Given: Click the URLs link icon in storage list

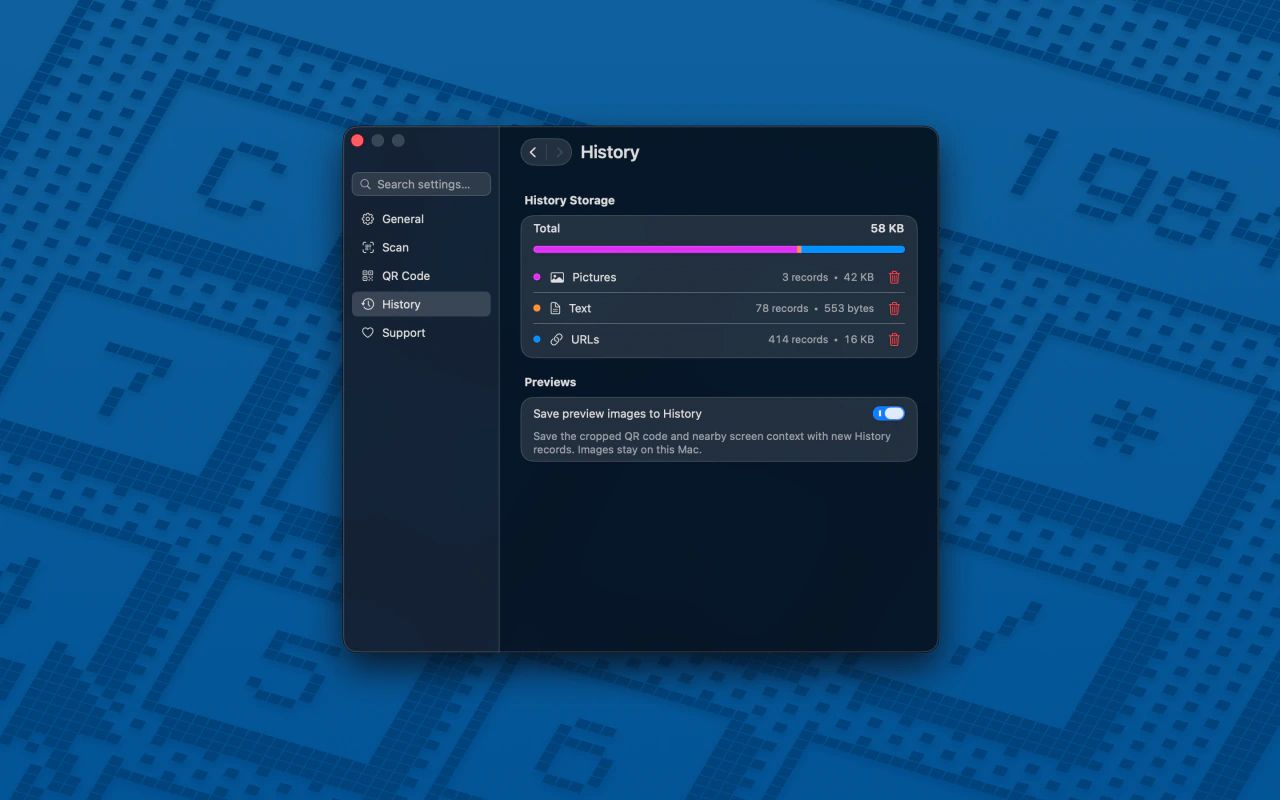Looking at the screenshot, I should 557,339.
